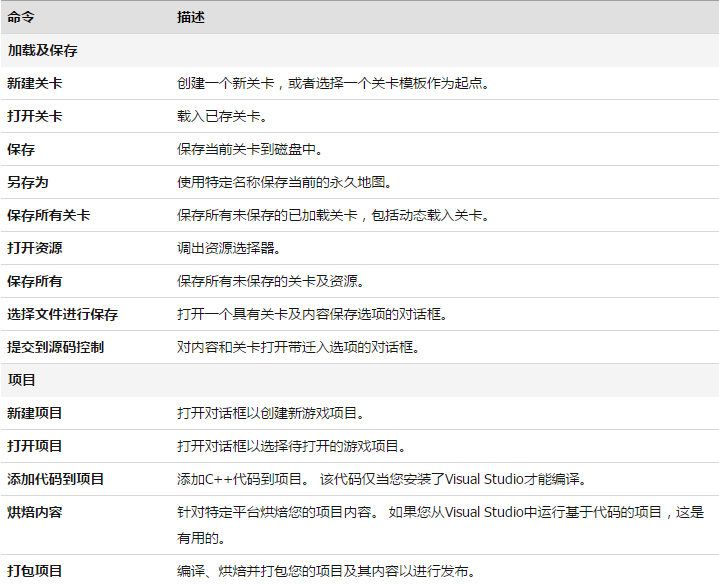Click description 对内容和关卡打开带迁入选项的对话框
The image size is (719, 585).
(x=299, y=348)
